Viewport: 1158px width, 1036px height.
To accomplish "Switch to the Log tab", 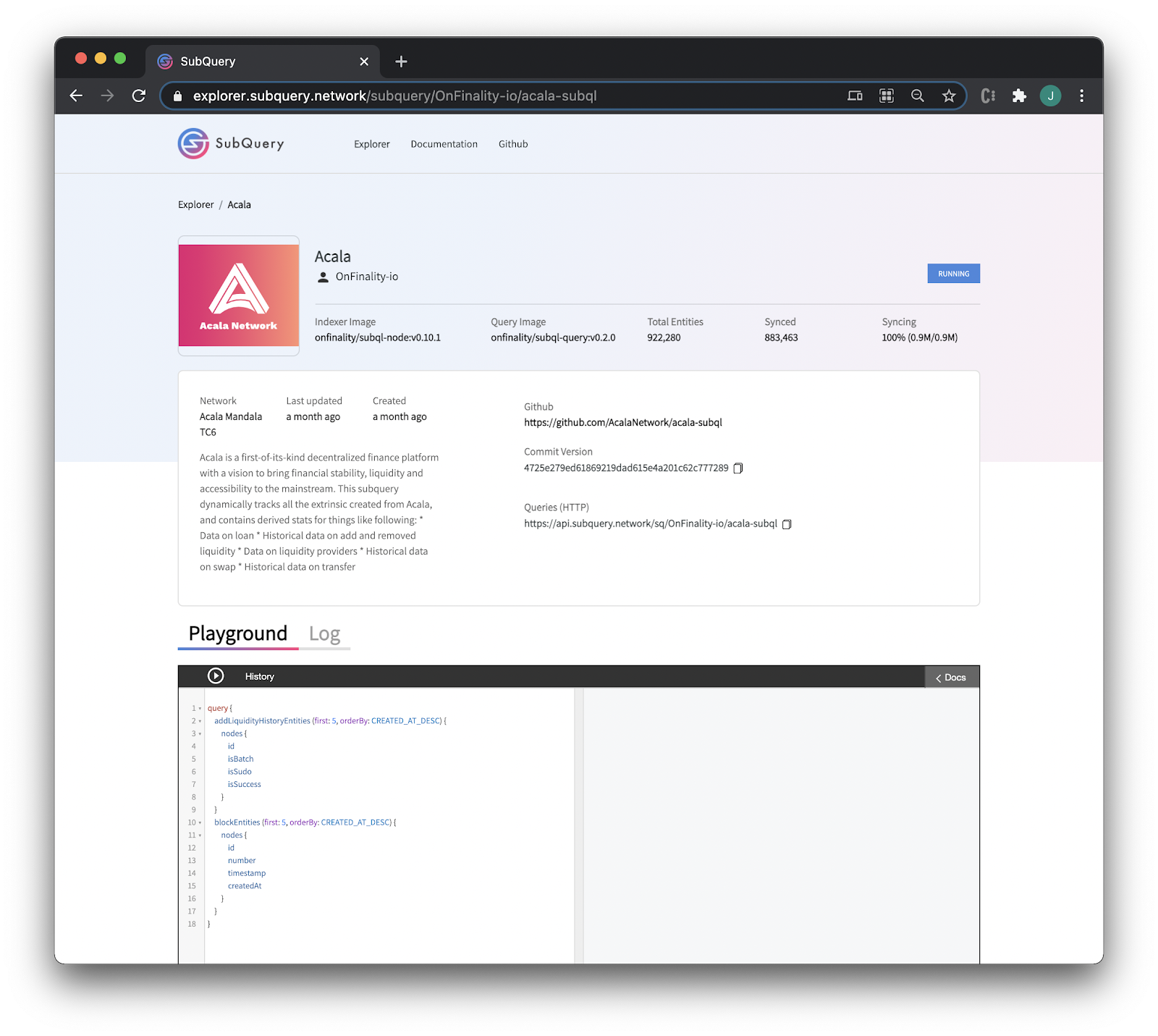I will [325, 633].
